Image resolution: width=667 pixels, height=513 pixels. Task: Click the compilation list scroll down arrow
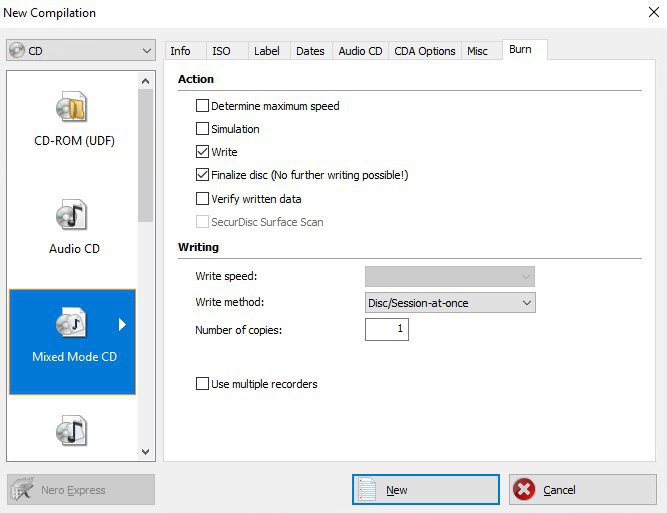(x=146, y=452)
